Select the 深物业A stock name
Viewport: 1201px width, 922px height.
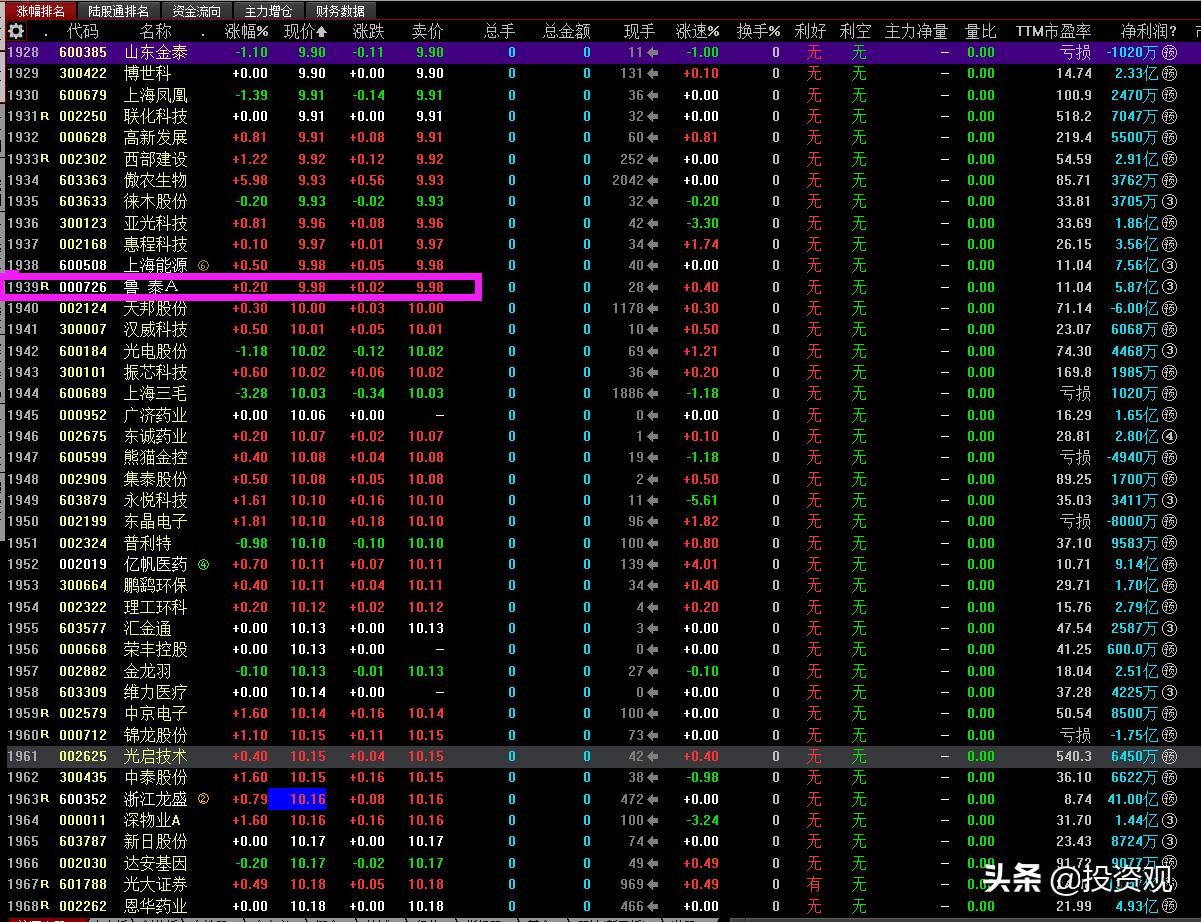pyautogui.click(x=152, y=820)
